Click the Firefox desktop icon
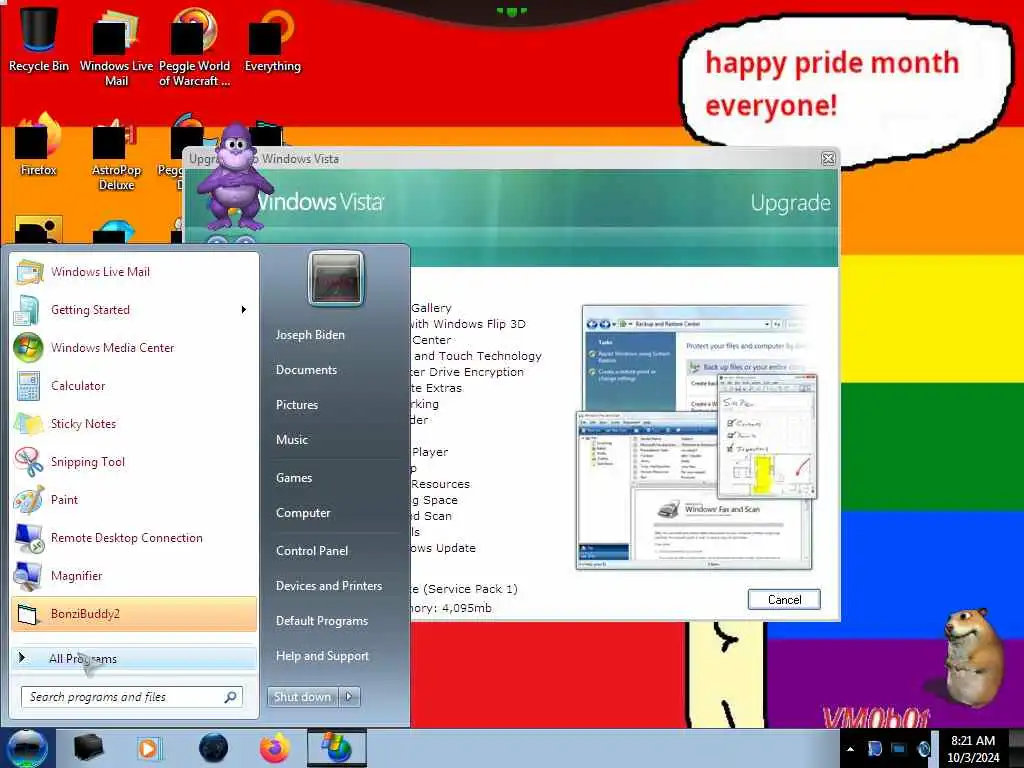 click(x=39, y=145)
